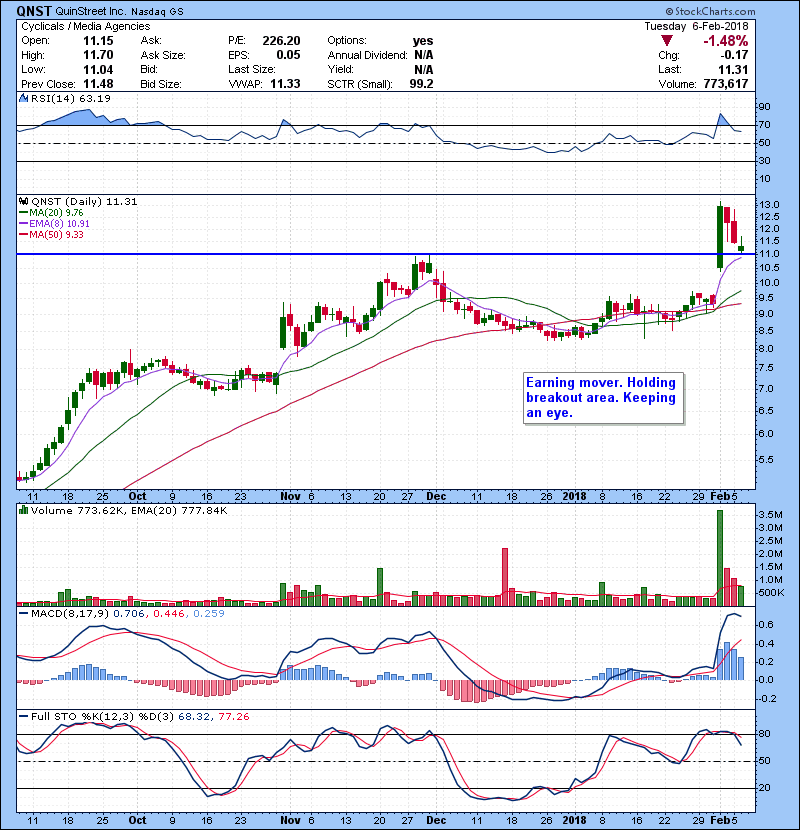Click the Last 11.31 value
Screen dimensions: 800x830
pyautogui.click(x=733, y=69)
